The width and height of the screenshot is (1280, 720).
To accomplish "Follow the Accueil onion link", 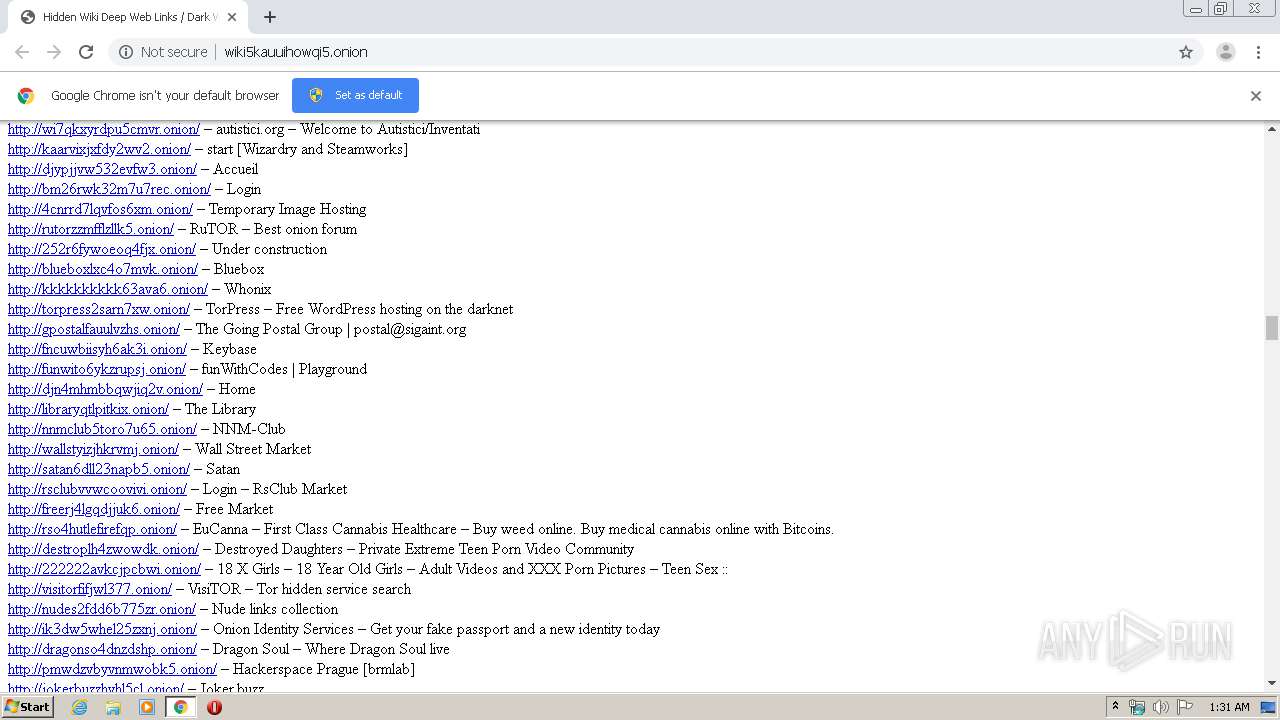I will 102,169.
